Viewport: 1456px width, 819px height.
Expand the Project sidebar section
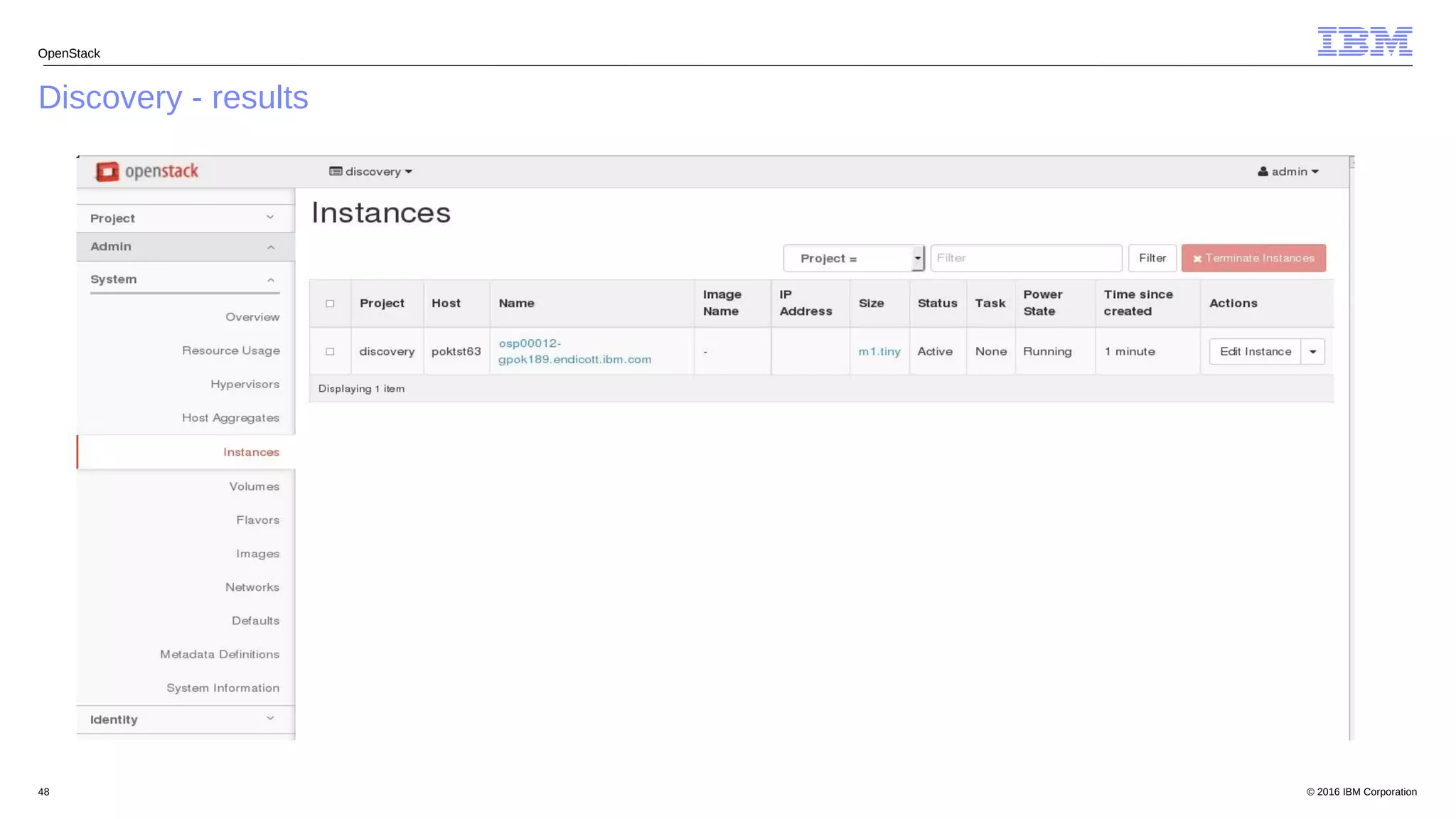pyautogui.click(x=186, y=218)
